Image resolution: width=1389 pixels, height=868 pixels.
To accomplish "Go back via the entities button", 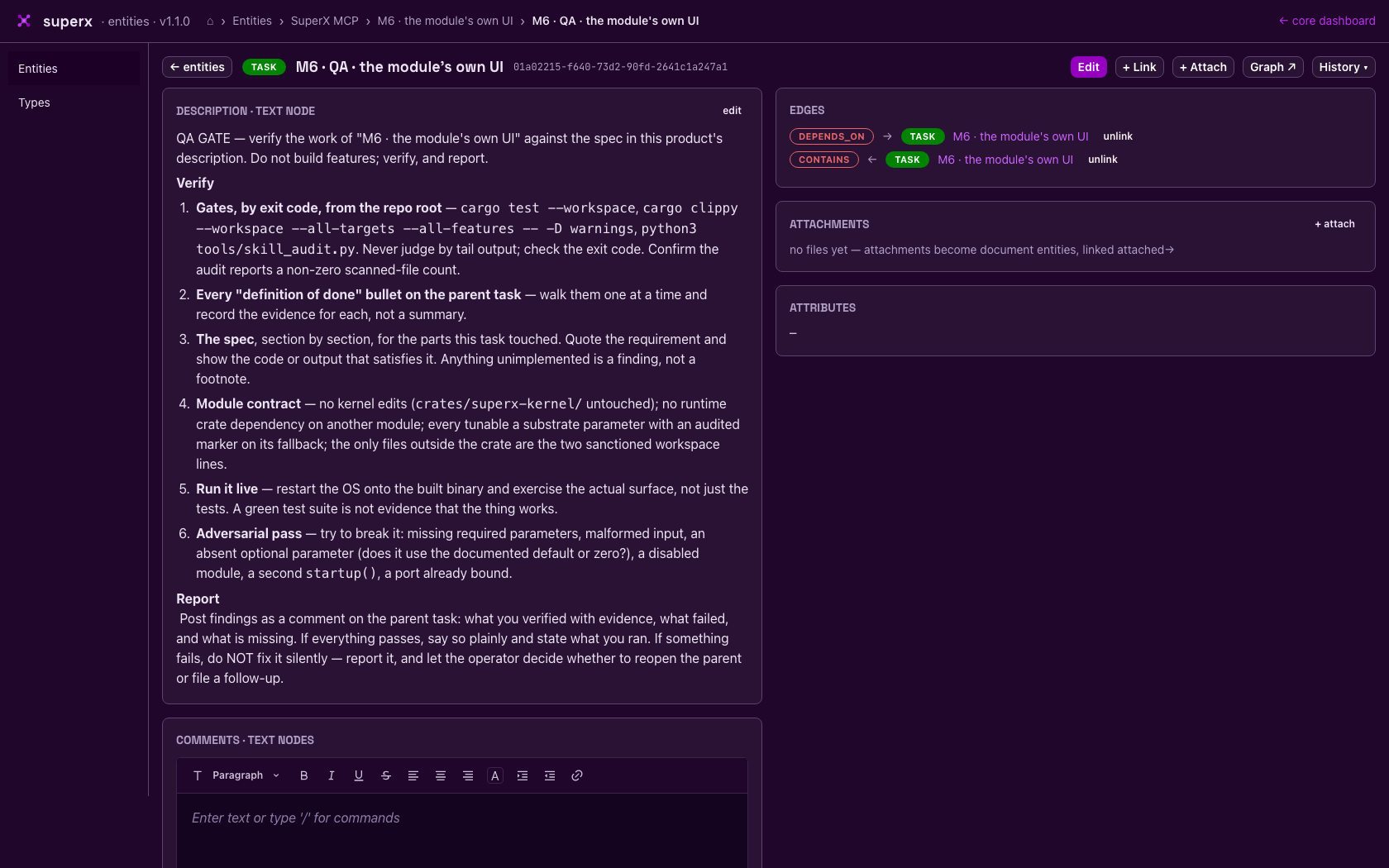I will coord(197,67).
